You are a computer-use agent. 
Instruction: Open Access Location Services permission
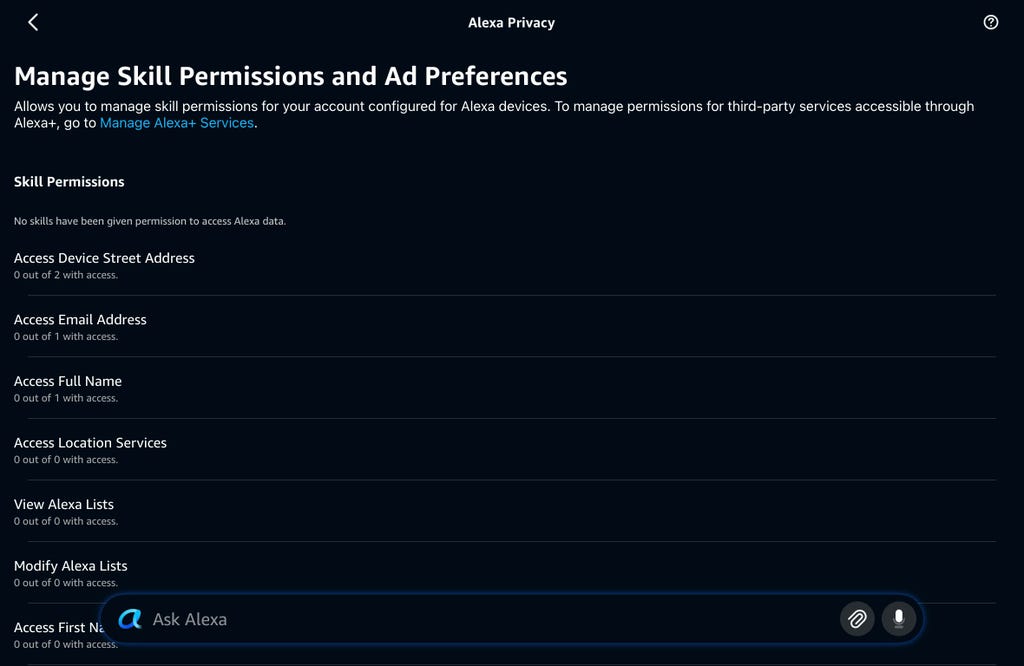(x=90, y=443)
